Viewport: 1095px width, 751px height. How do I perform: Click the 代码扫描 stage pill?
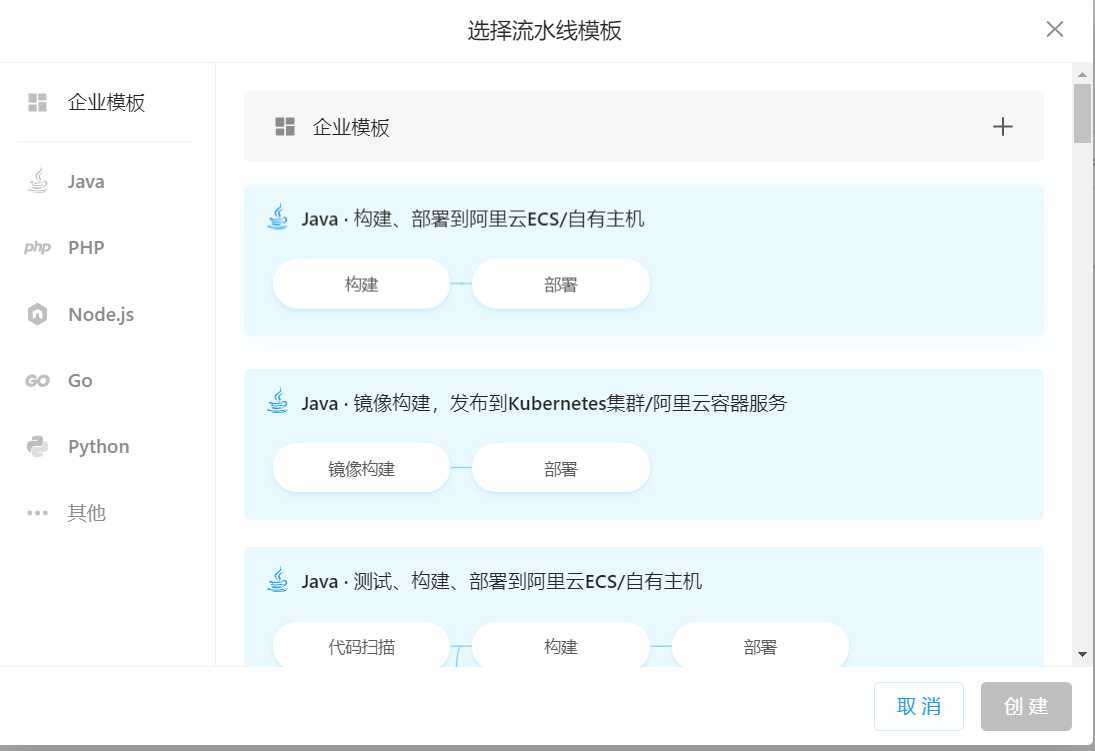361,646
